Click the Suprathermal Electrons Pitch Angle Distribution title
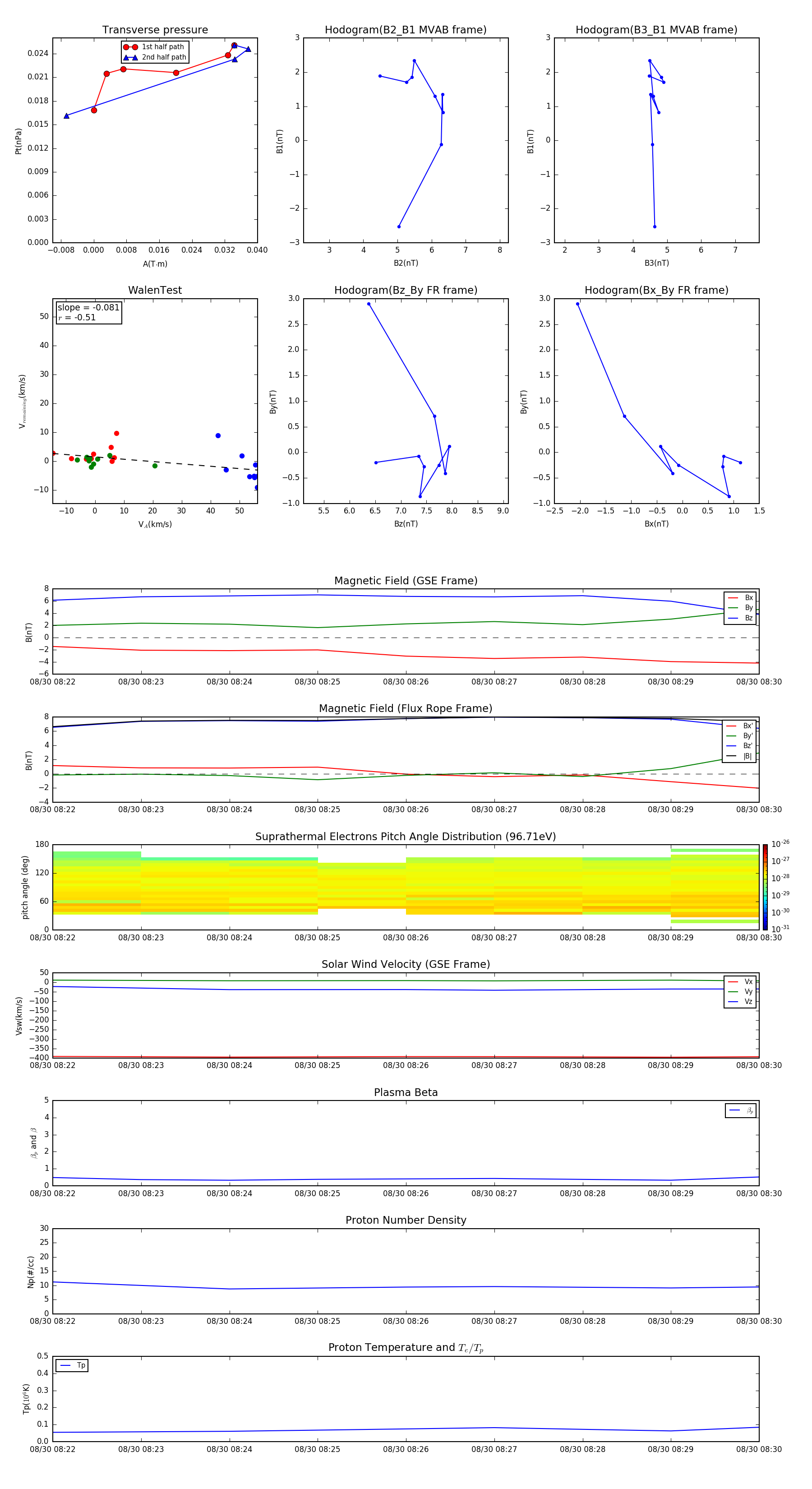This screenshot has height=1489, width=812. point(406,837)
